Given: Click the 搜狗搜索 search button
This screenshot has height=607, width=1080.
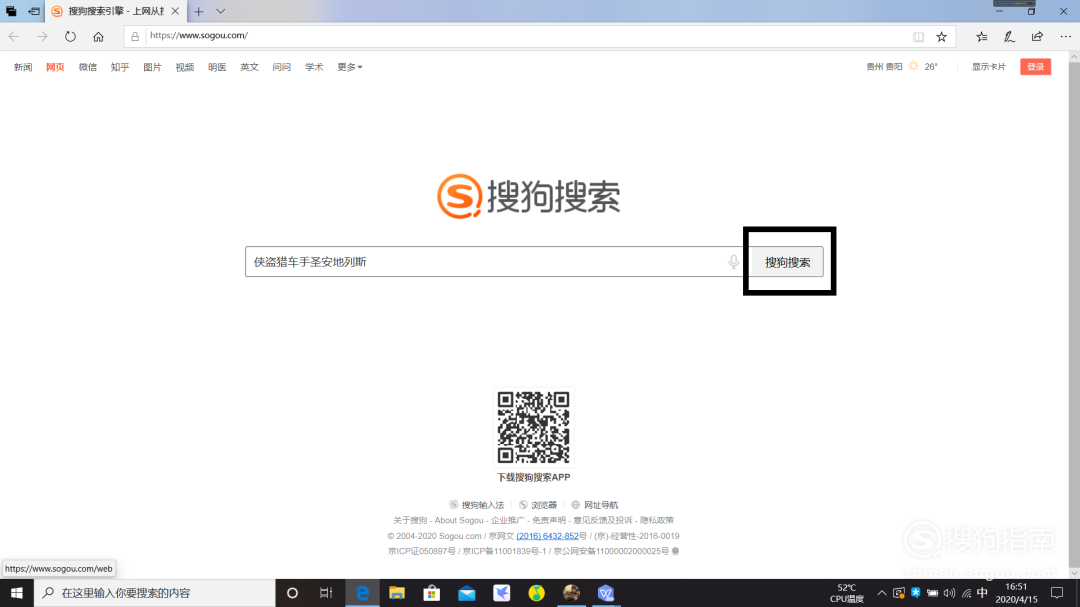Looking at the screenshot, I should [787, 262].
